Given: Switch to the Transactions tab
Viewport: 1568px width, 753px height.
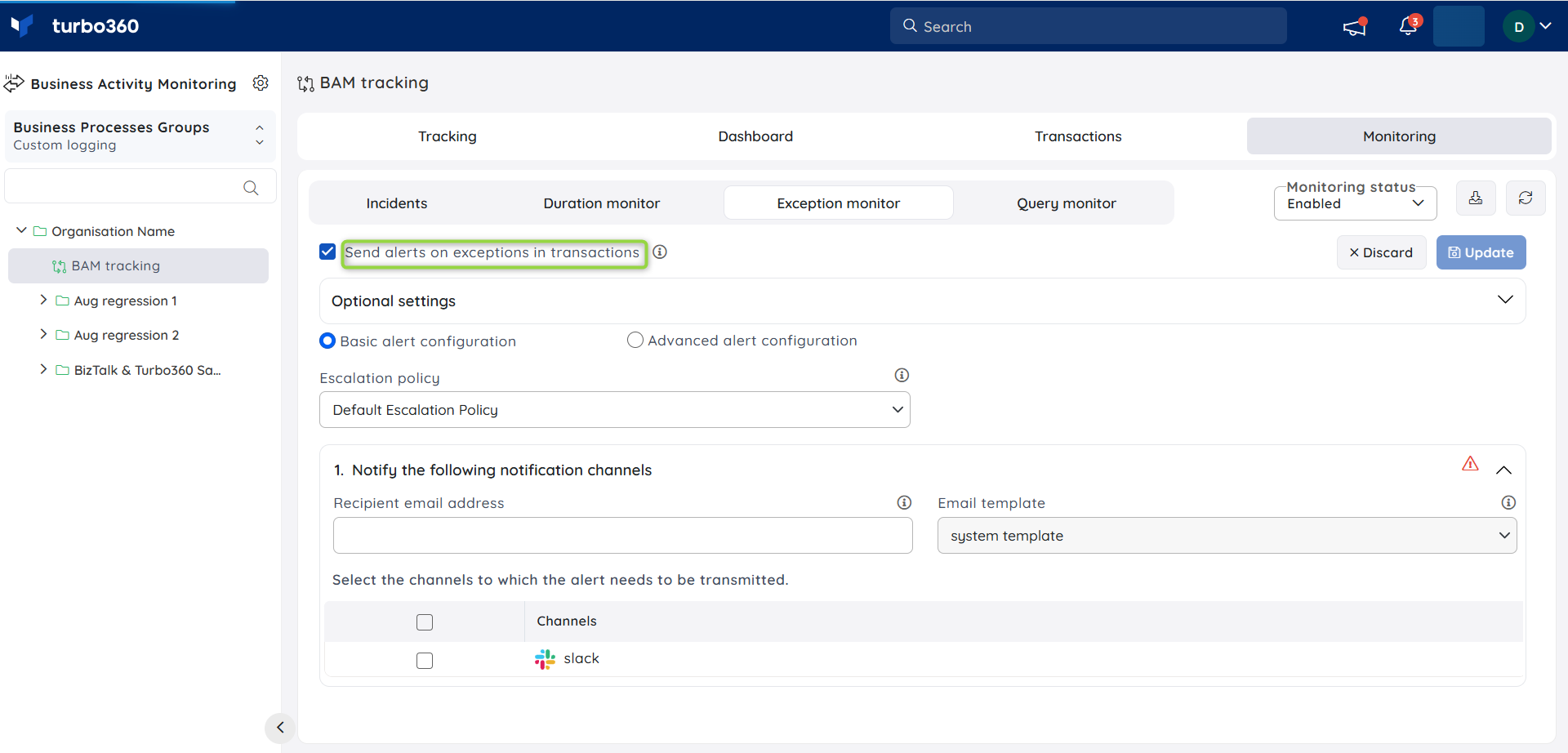Looking at the screenshot, I should pyautogui.click(x=1078, y=136).
